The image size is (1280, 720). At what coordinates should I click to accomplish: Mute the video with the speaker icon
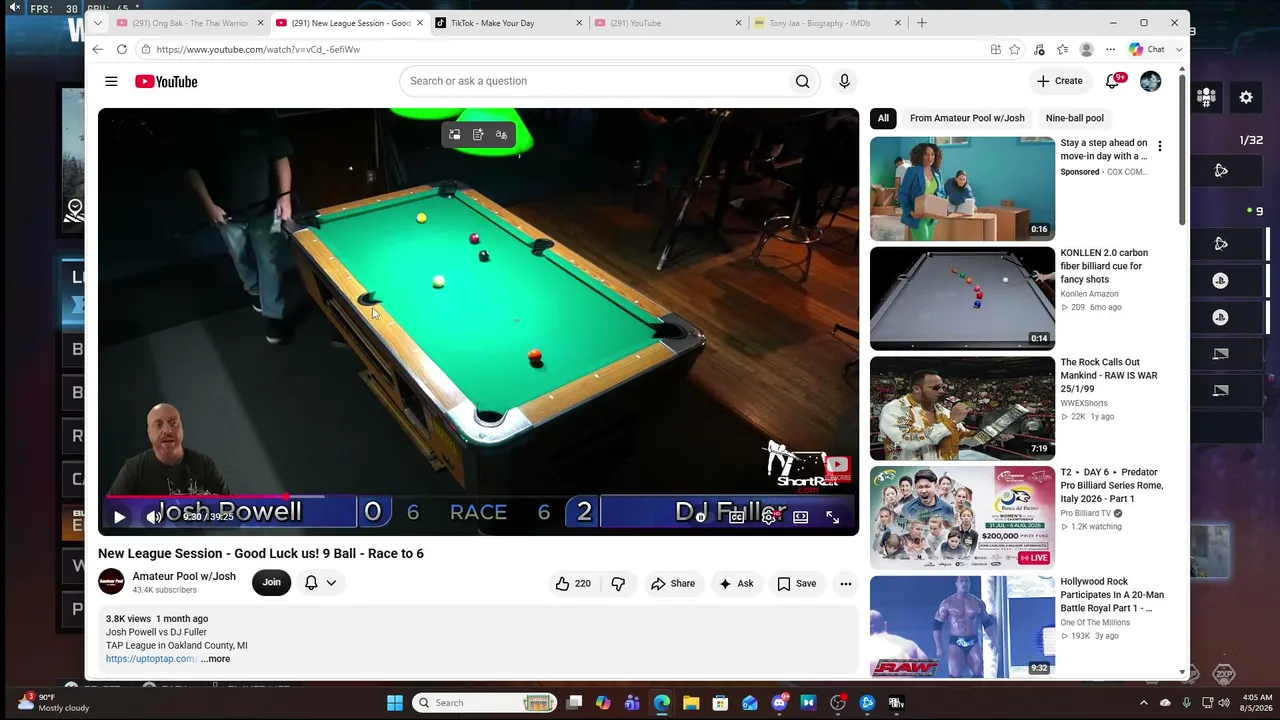coord(154,517)
